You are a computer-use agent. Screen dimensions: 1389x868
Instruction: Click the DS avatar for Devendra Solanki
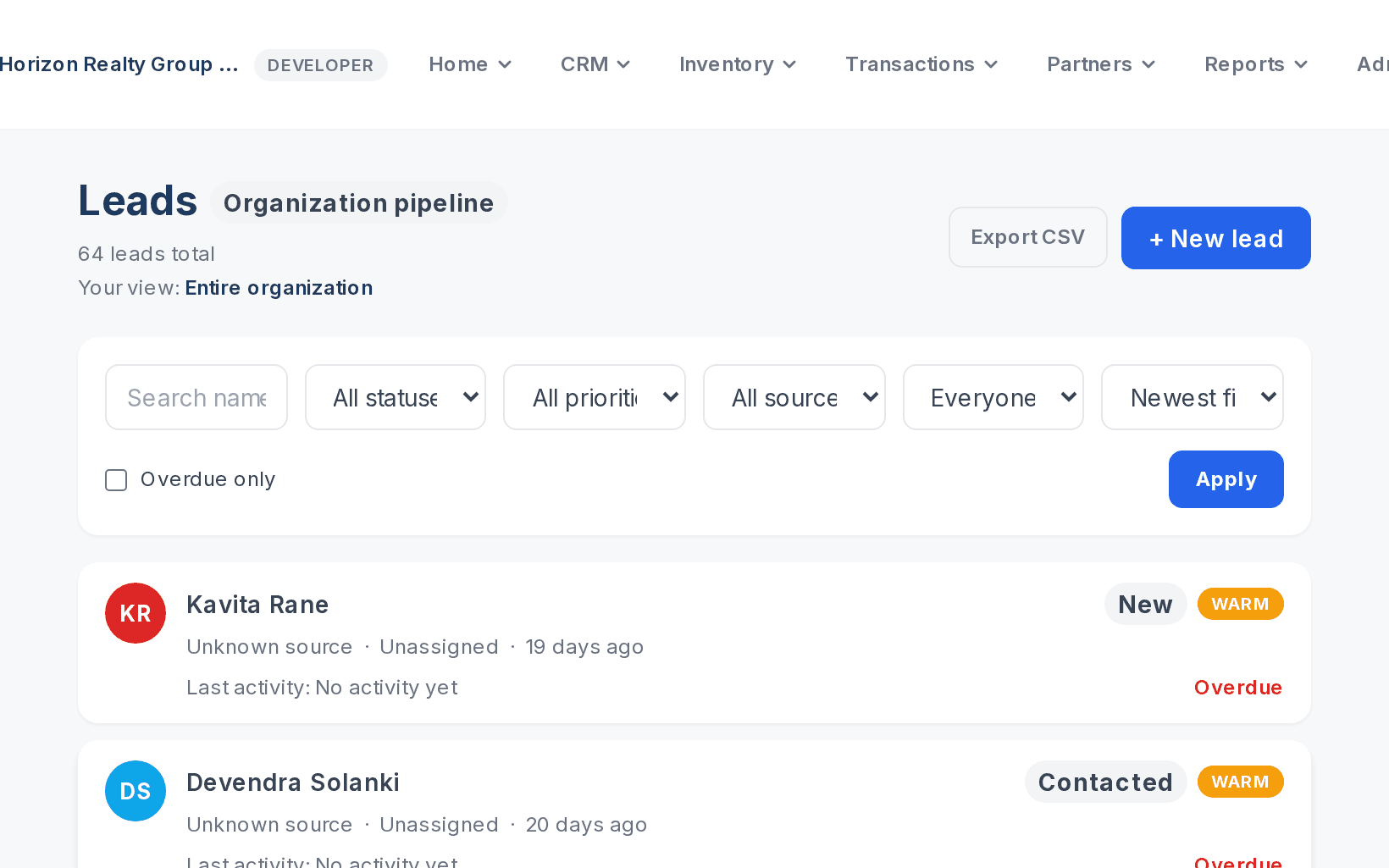(136, 791)
